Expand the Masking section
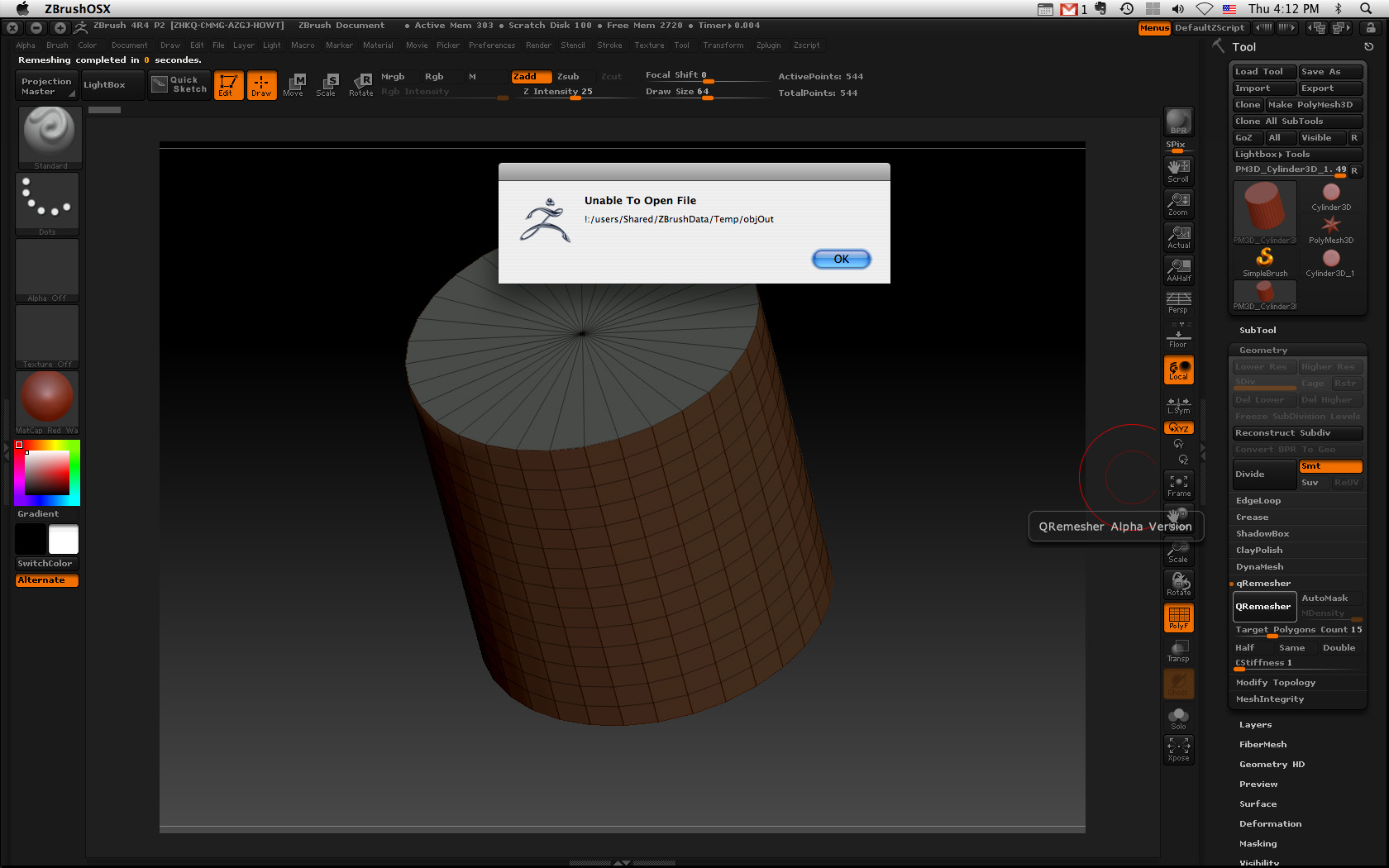Image resolution: width=1389 pixels, height=868 pixels. click(1258, 843)
